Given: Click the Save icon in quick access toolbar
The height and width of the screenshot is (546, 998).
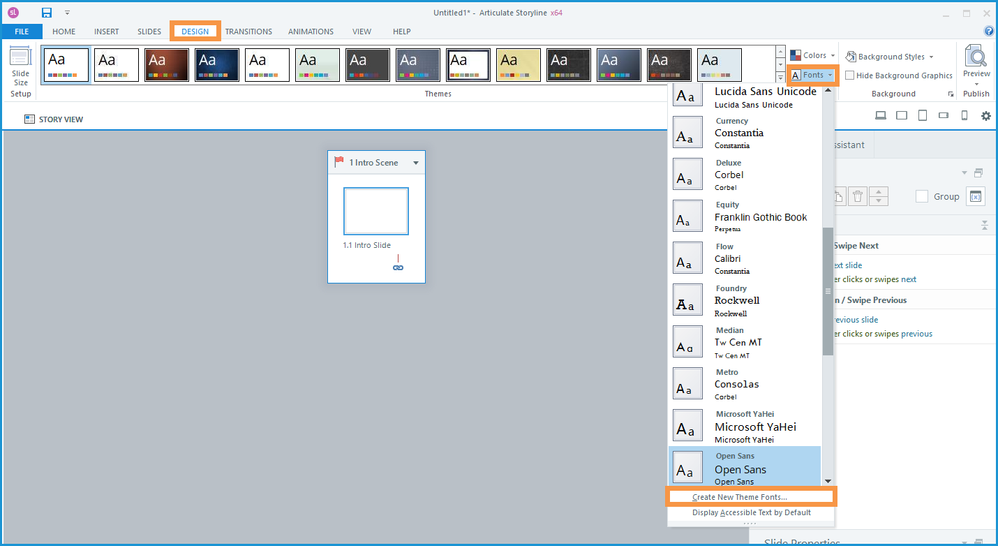Looking at the screenshot, I should click(x=46, y=13).
